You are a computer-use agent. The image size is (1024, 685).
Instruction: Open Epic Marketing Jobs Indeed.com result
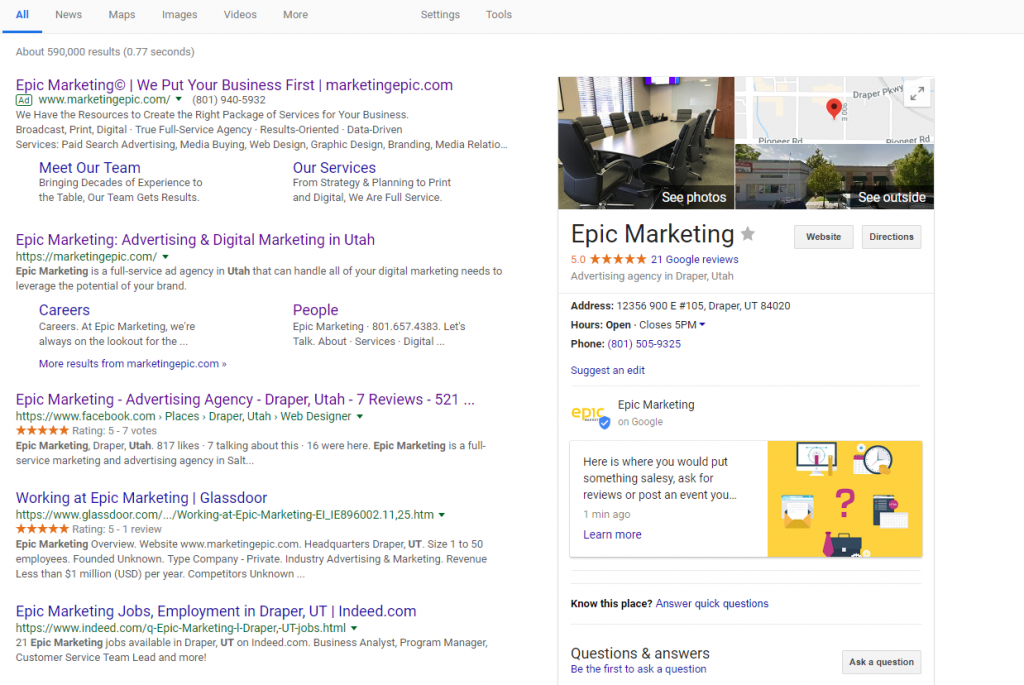[216, 611]
